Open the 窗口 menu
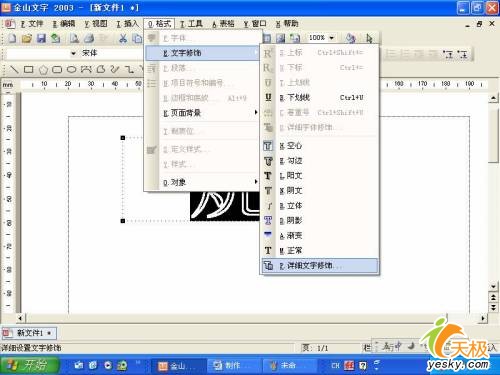Viewport: 500px width, 375px height. click(255, 24)
